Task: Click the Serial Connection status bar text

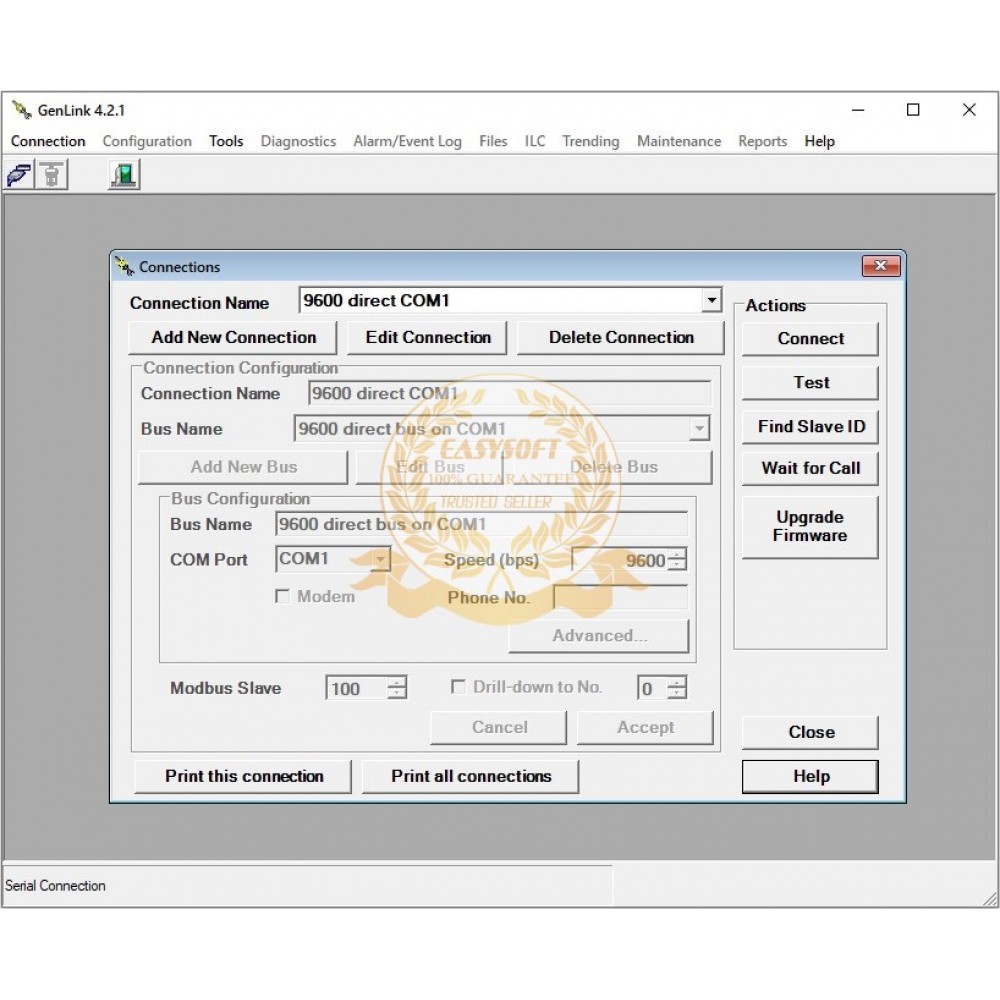Action: pyautogui.click(x=55, y=886)
